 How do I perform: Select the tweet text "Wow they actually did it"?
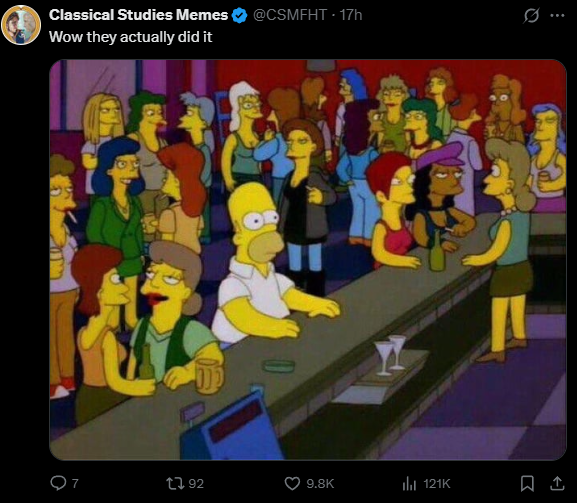point(131,37)
